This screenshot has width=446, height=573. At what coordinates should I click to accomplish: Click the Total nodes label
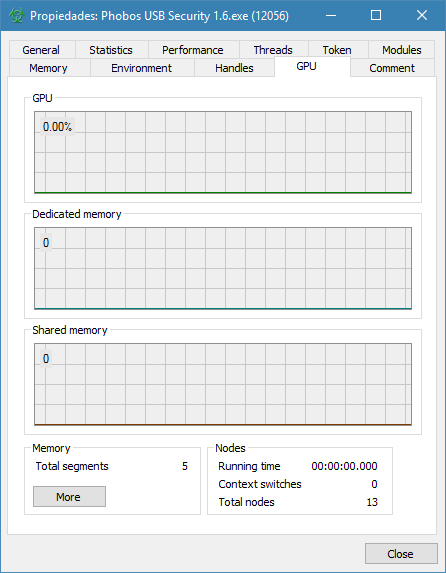point(246,502)
